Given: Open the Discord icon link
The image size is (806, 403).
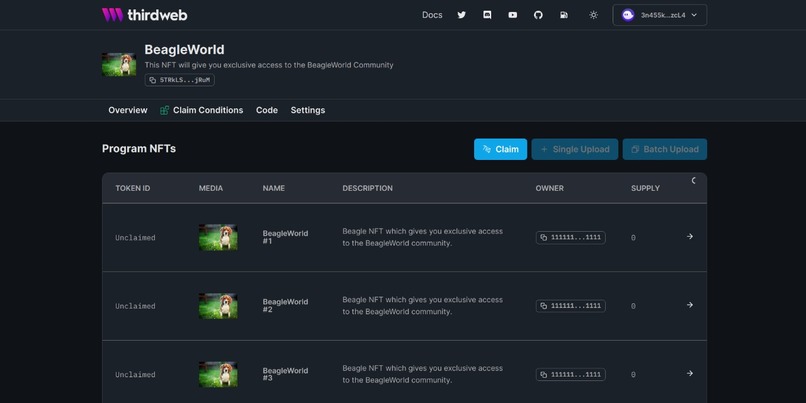Looking at the screenshot, I should 487,15.
